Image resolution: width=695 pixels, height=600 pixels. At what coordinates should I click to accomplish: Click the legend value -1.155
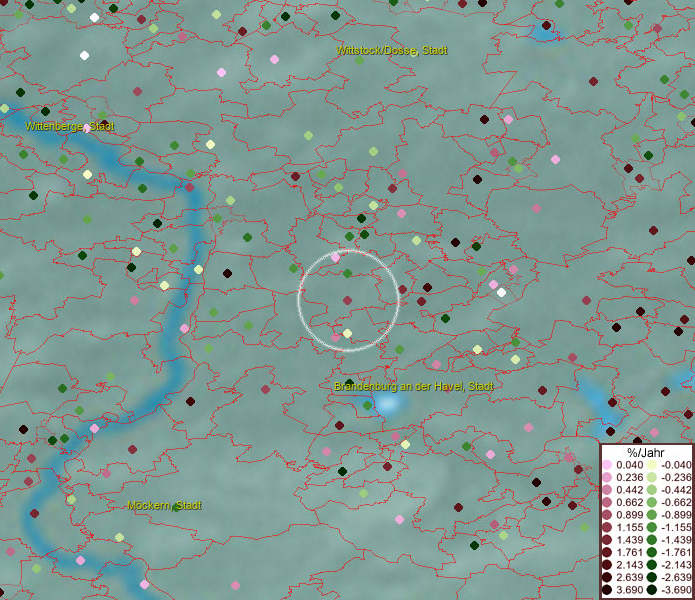[x=676, y=527]
